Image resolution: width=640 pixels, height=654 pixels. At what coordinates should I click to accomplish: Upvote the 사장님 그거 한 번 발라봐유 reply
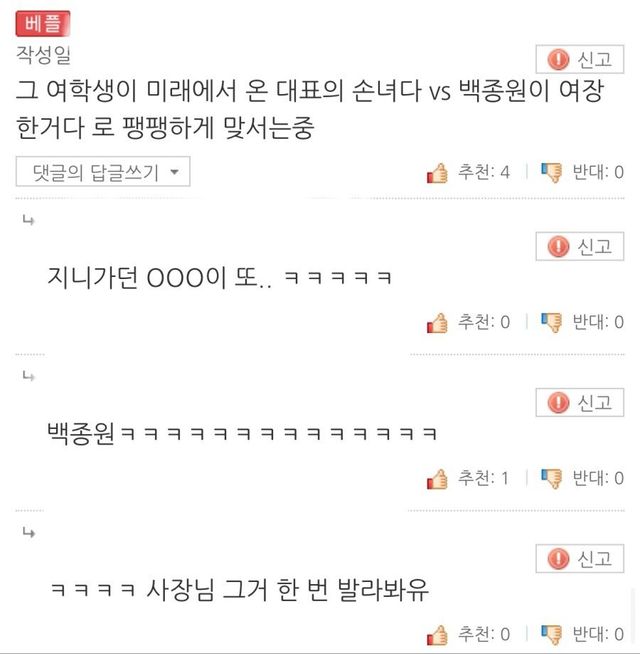coord(437,635)
